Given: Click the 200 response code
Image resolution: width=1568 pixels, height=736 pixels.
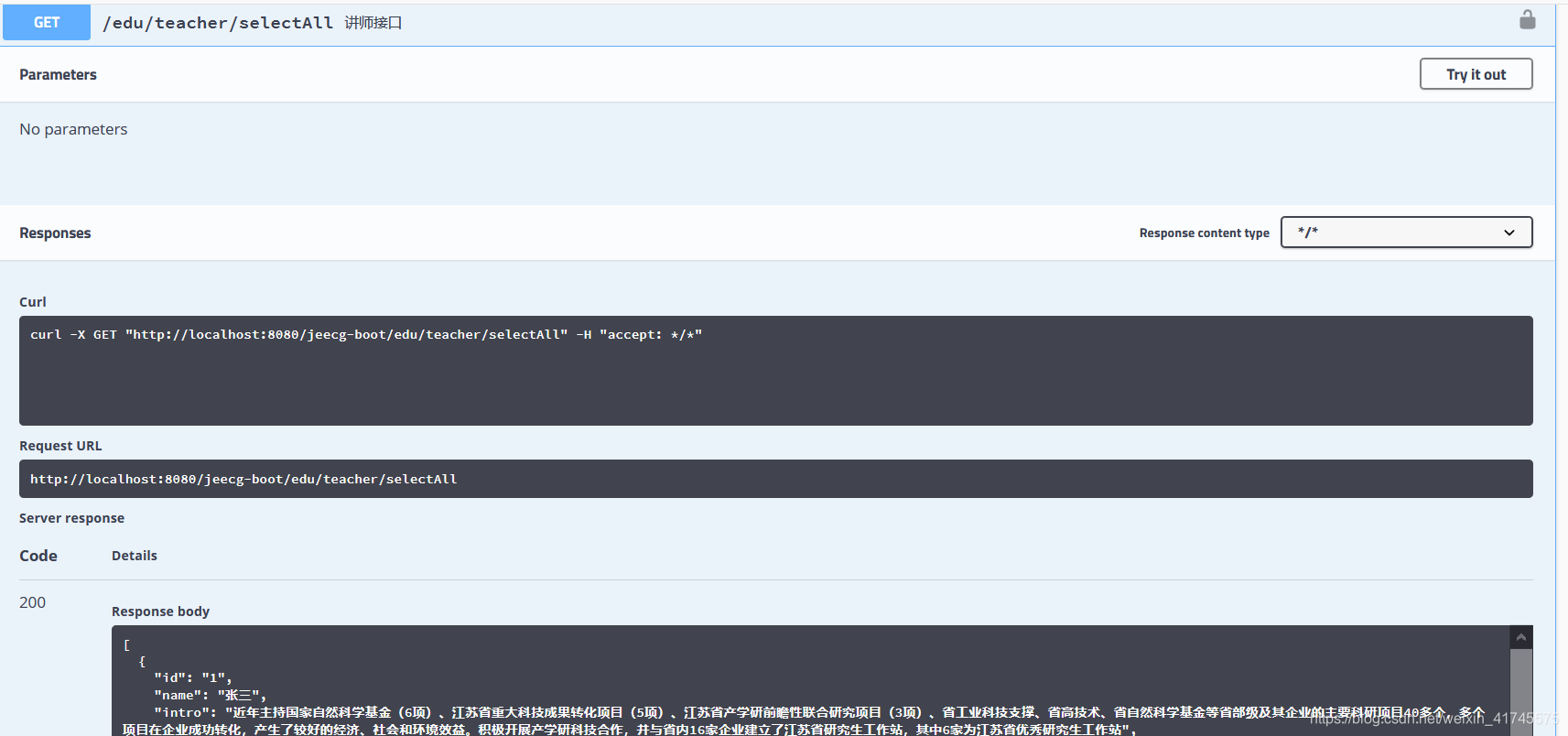Looking at the screenshot, I should tap(33, 602).
